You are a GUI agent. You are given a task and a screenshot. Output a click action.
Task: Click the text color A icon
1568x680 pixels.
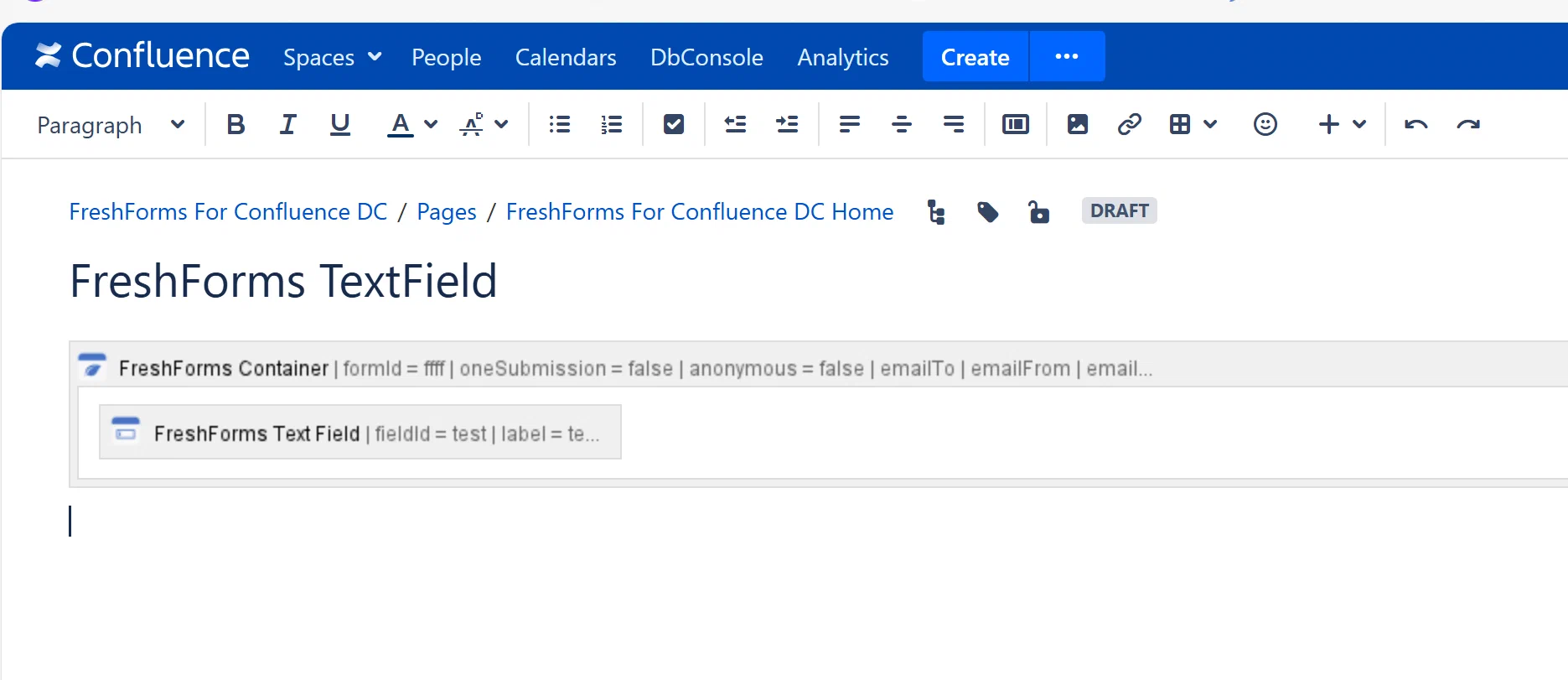(x=401, y=125)
